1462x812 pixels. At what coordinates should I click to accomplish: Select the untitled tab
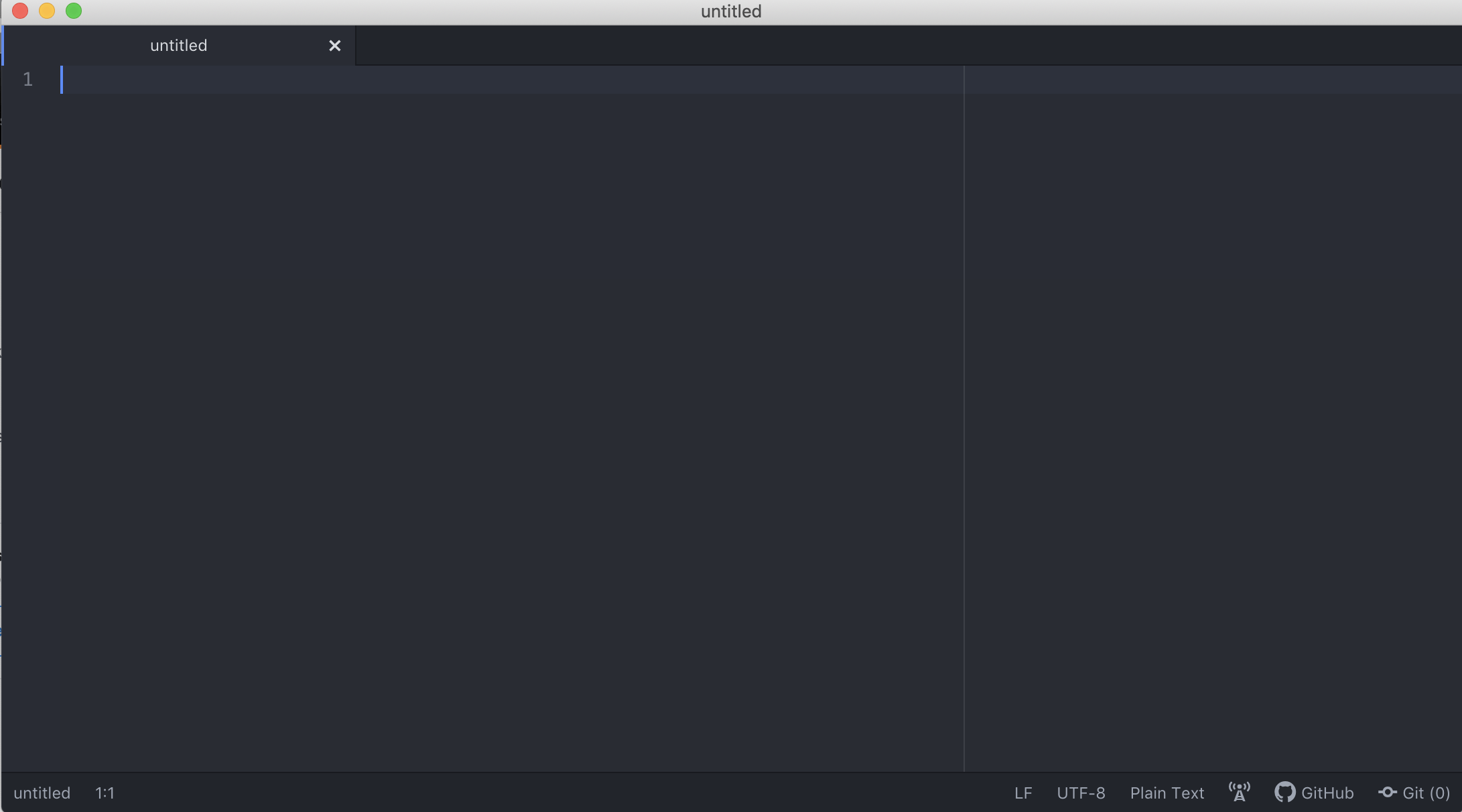click(x=178, y=45)
